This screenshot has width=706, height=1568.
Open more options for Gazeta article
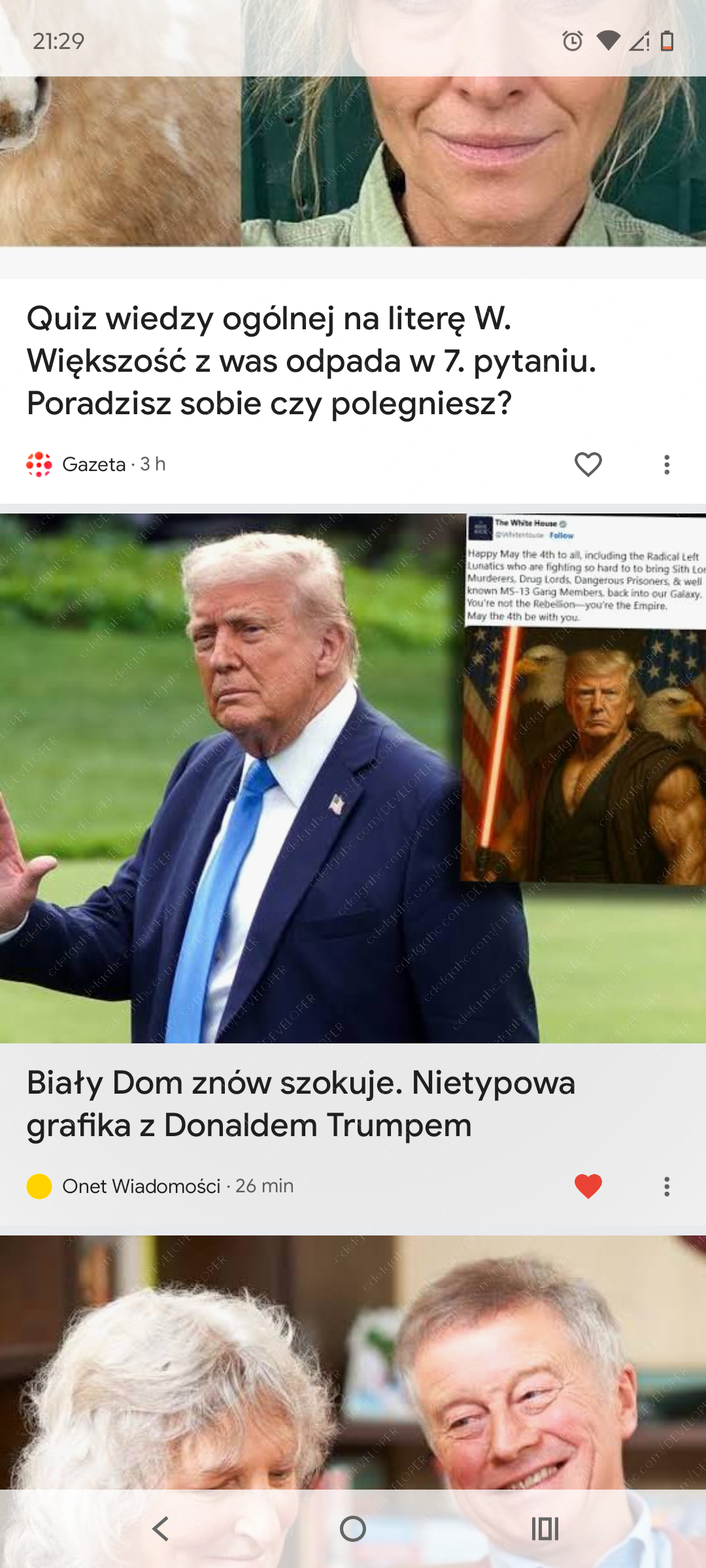(667, 465)
